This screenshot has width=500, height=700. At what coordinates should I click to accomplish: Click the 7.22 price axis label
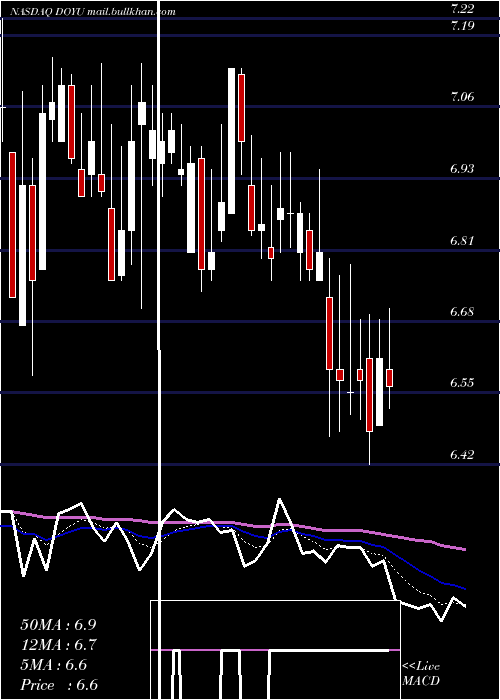coord(462,8)
